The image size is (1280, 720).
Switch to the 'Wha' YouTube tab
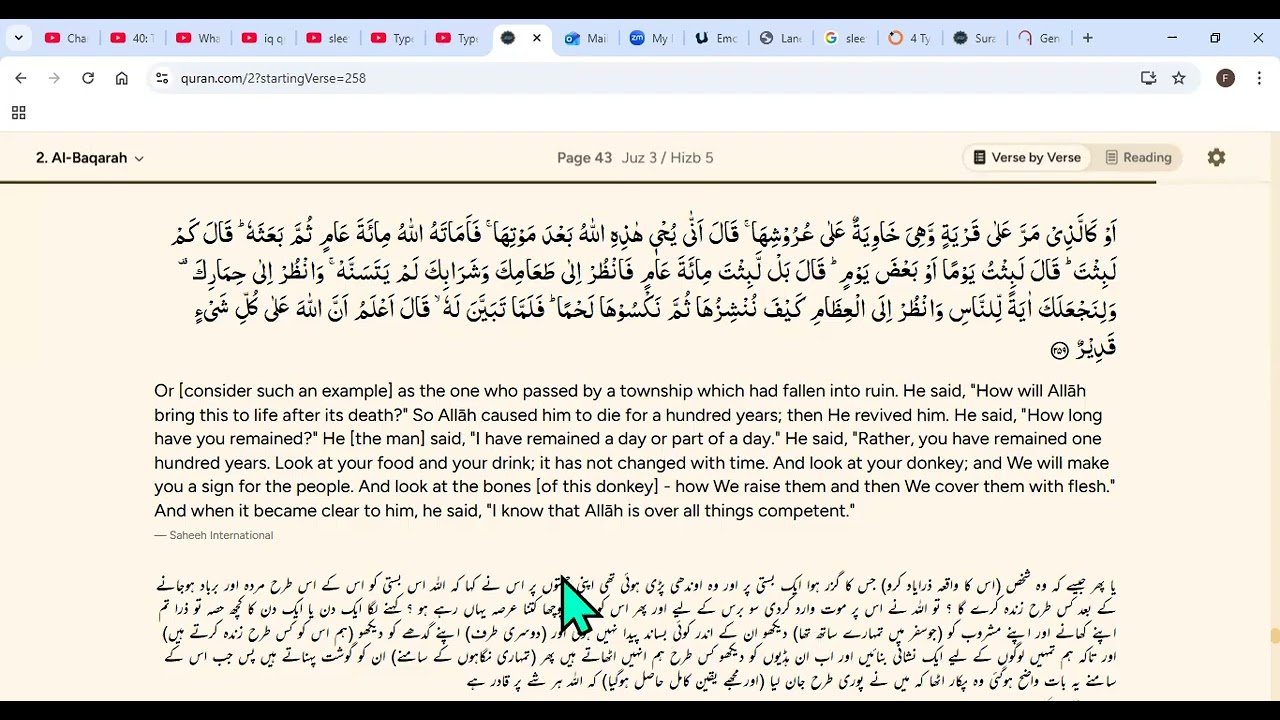click(197, 38)
